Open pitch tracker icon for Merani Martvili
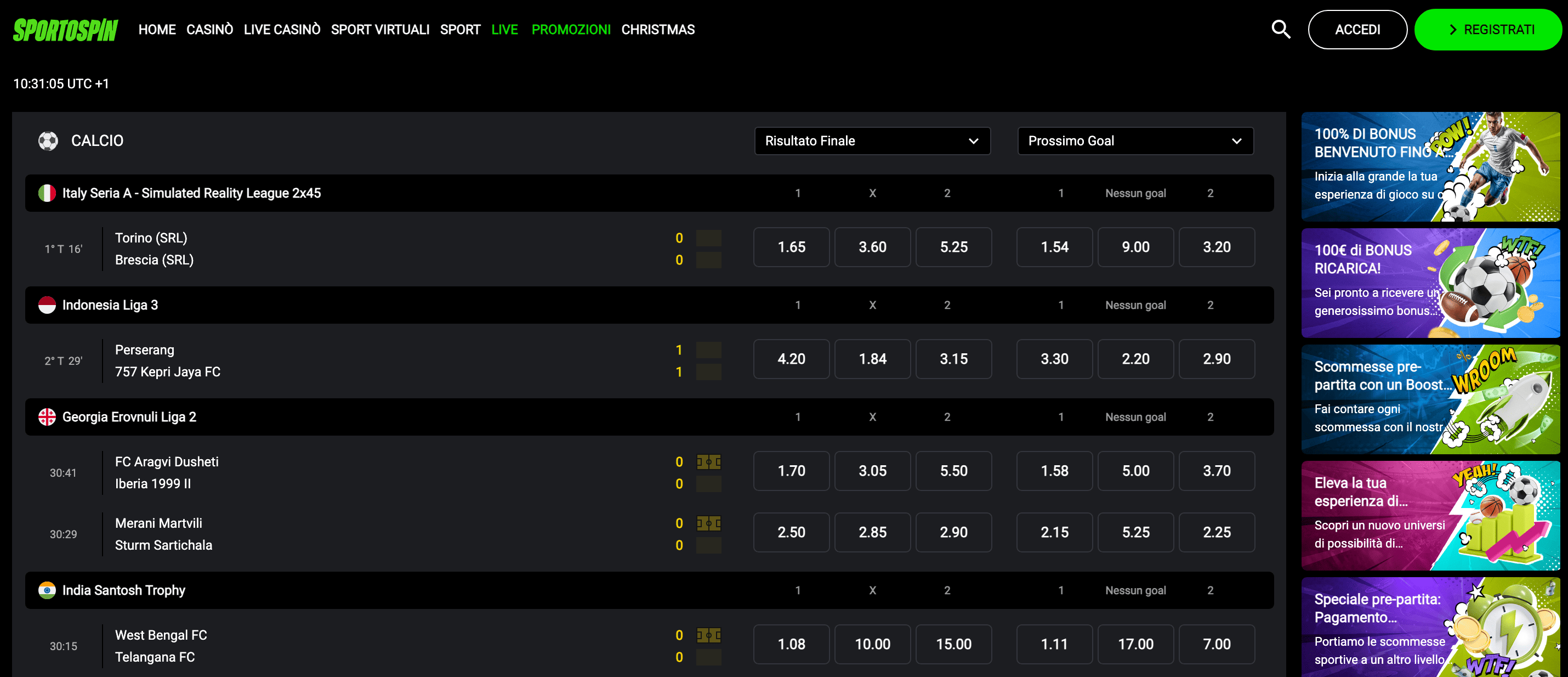 coord(708,523)
